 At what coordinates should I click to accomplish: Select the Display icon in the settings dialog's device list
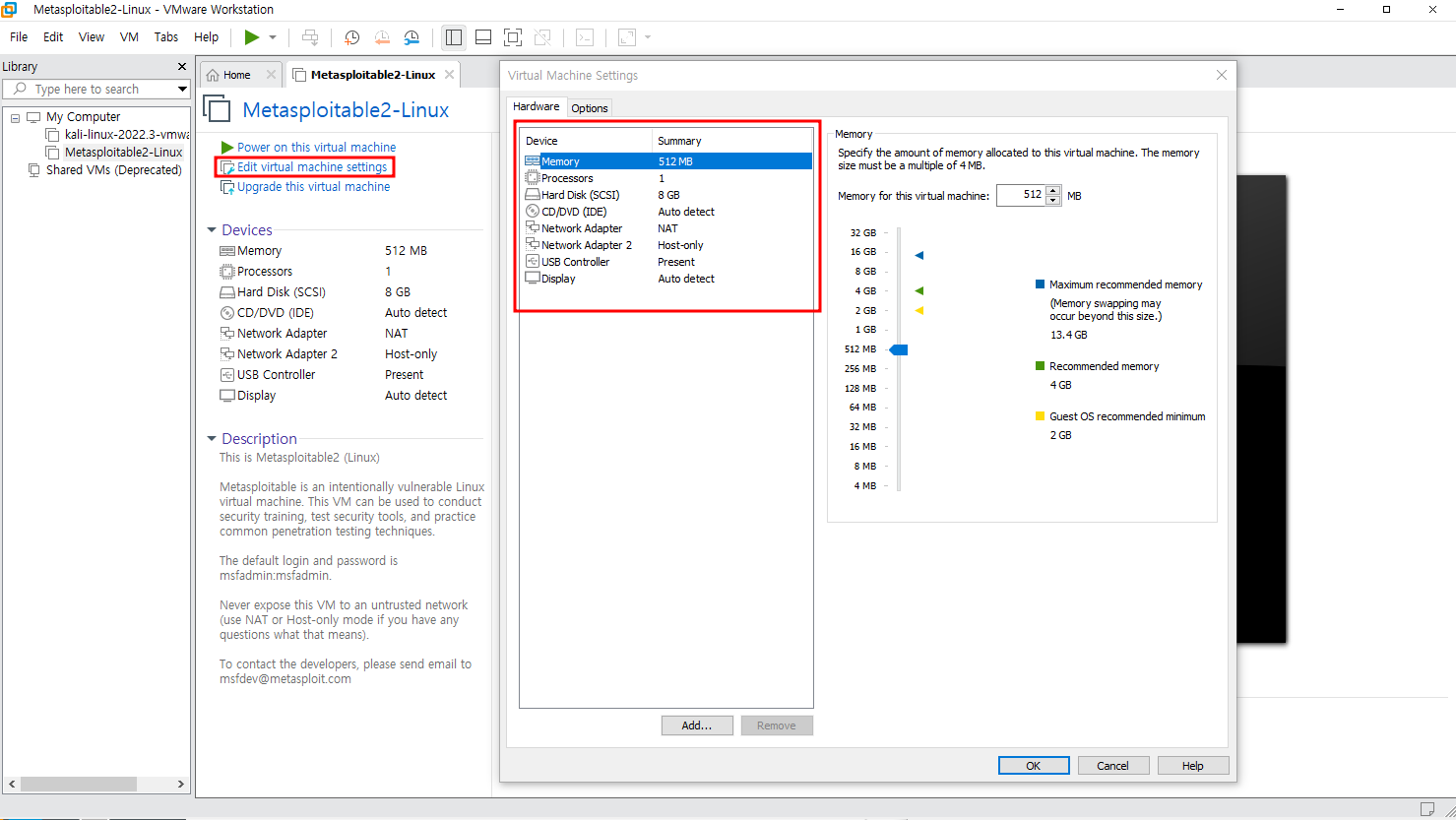pos(533,279)
